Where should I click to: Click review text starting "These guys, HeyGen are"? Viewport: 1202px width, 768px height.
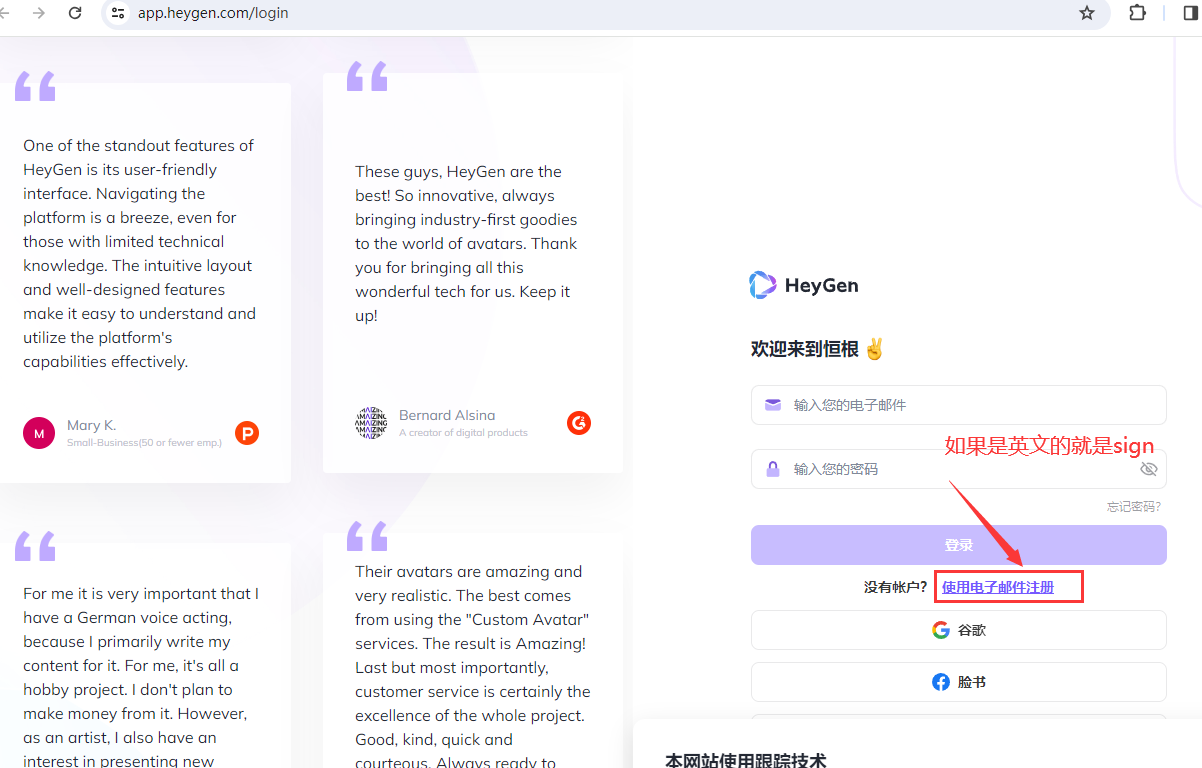coord(466,243)
